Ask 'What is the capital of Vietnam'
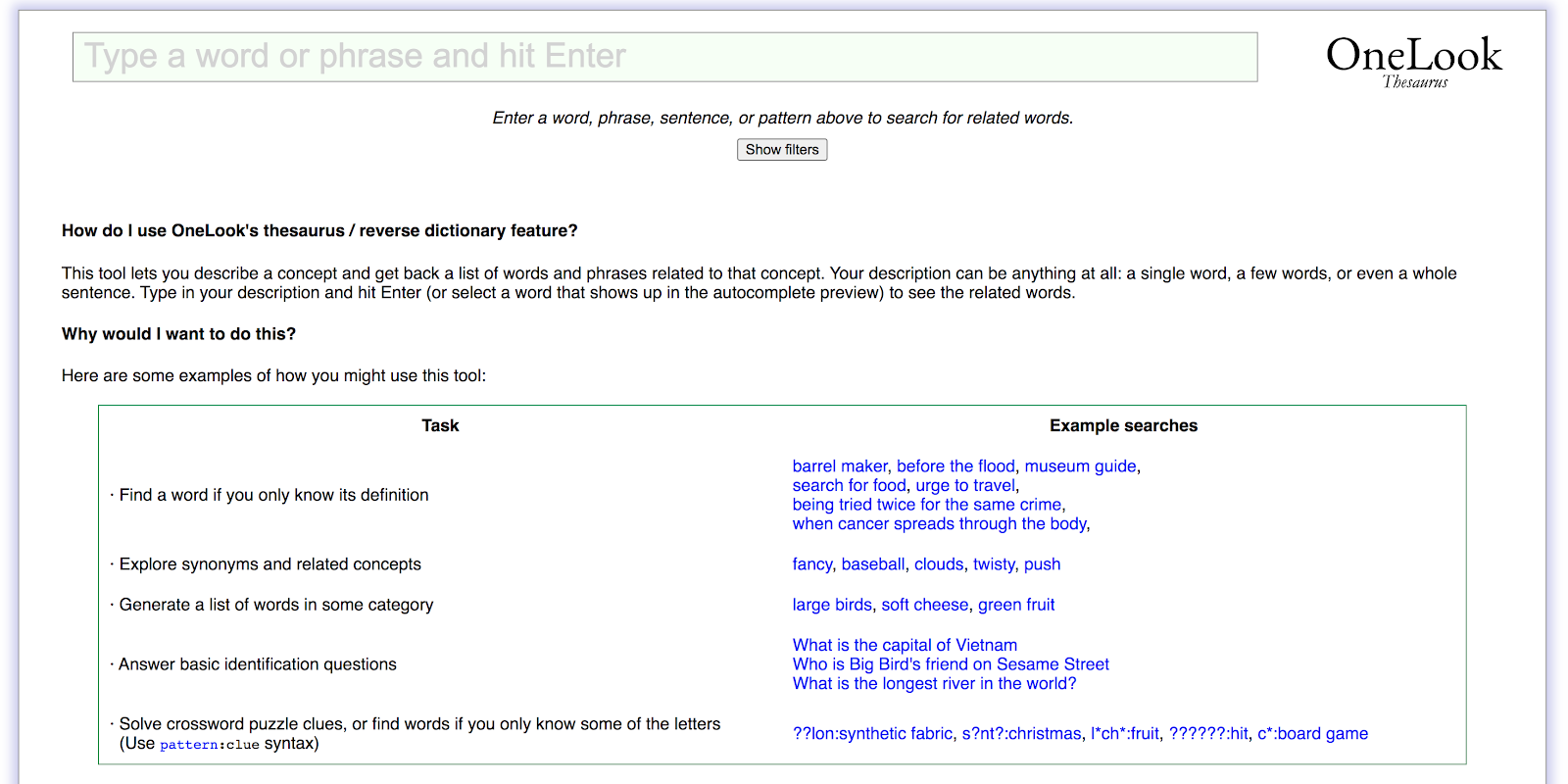The height and width of the screenshot is (784, 1568). point(905,645)
